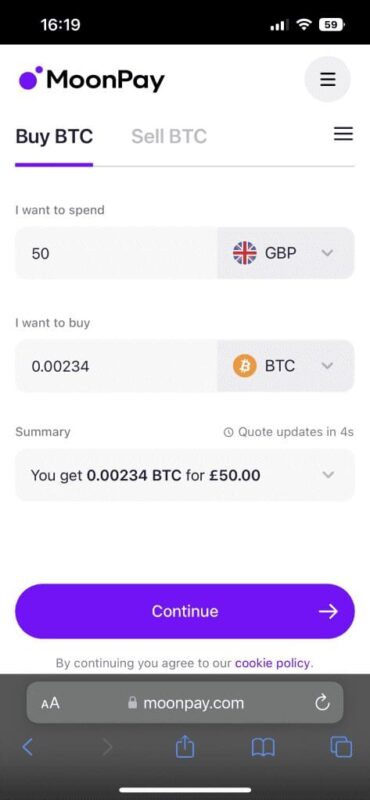Tap the moonpay.com address bar
Image resolution: width=370 pixels, height=800 pixels.
pos(185,703)
